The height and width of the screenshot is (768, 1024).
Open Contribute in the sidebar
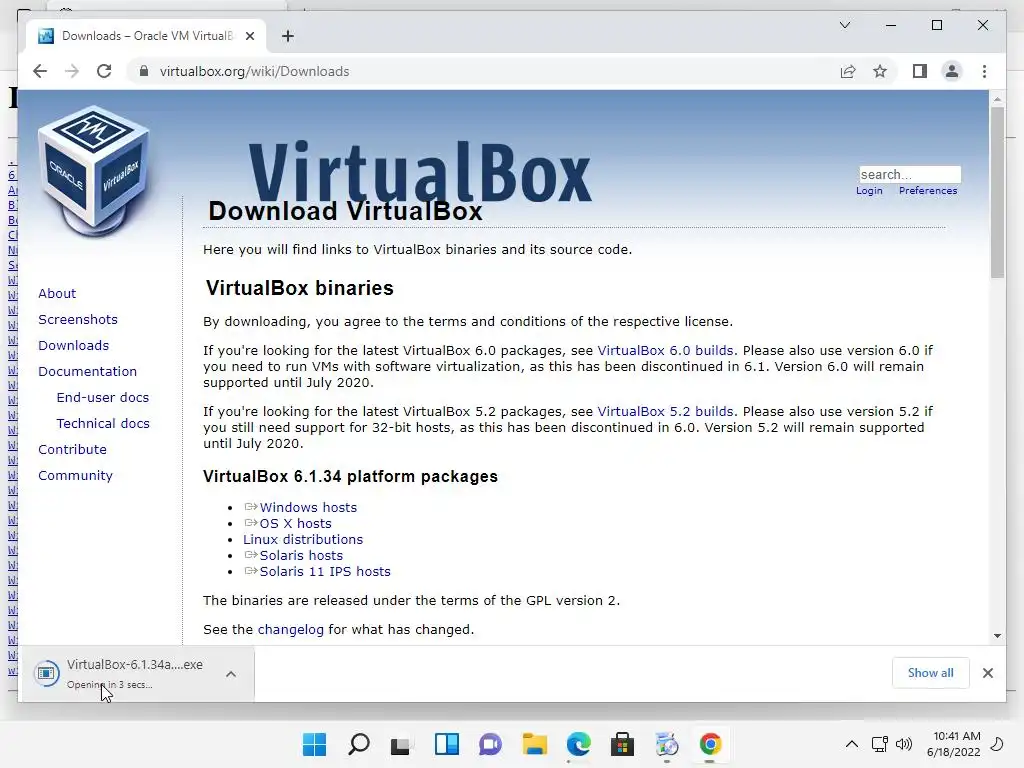tap(72, 450)
